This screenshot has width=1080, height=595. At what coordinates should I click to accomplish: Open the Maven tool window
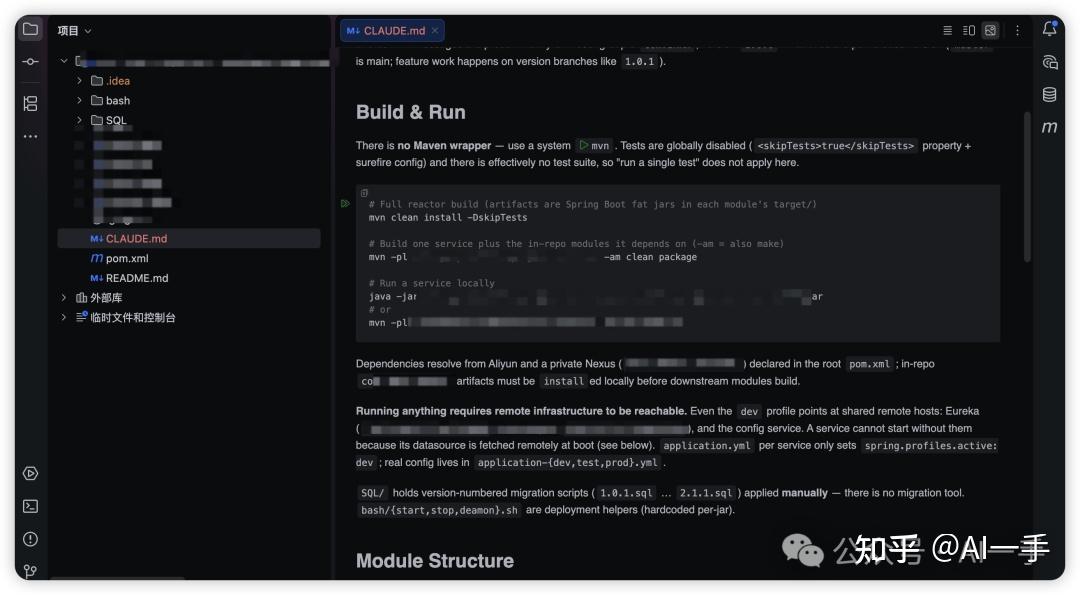pos(1049,127)
